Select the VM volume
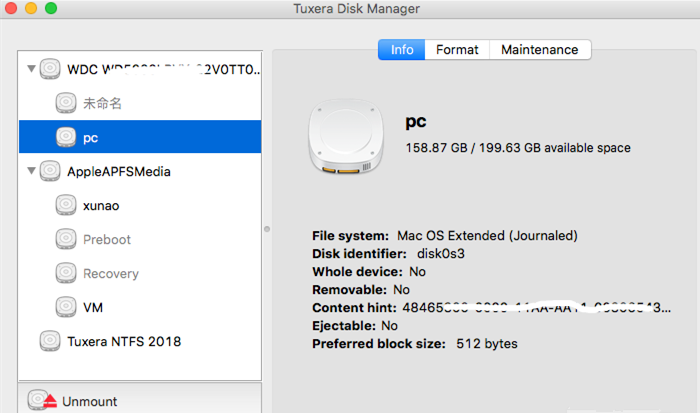Image resolution: width=700 pixels, height=413 pixels. click(94, 307)
